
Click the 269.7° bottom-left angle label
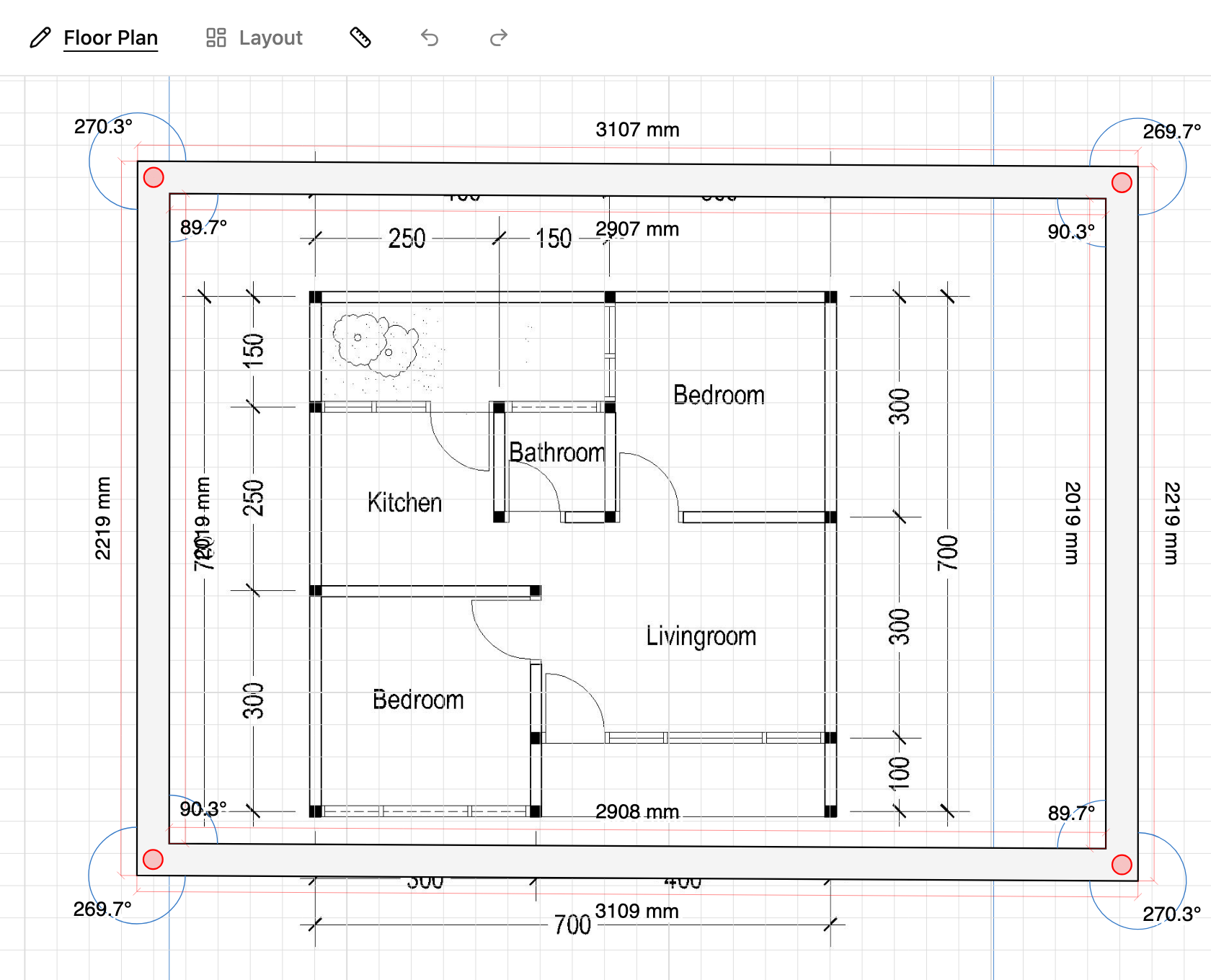[102, 909]
